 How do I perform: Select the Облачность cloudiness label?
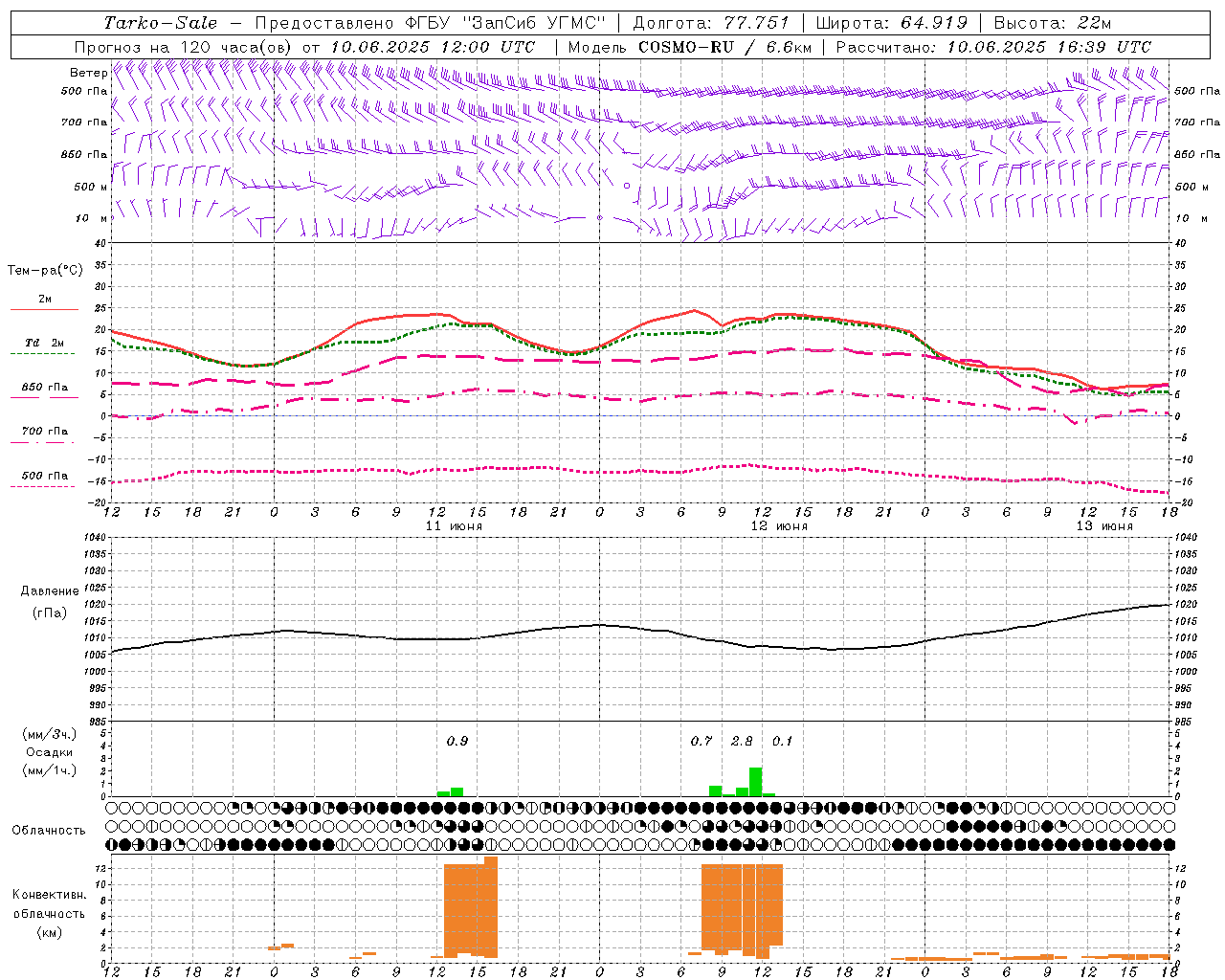tap(49, 831)
